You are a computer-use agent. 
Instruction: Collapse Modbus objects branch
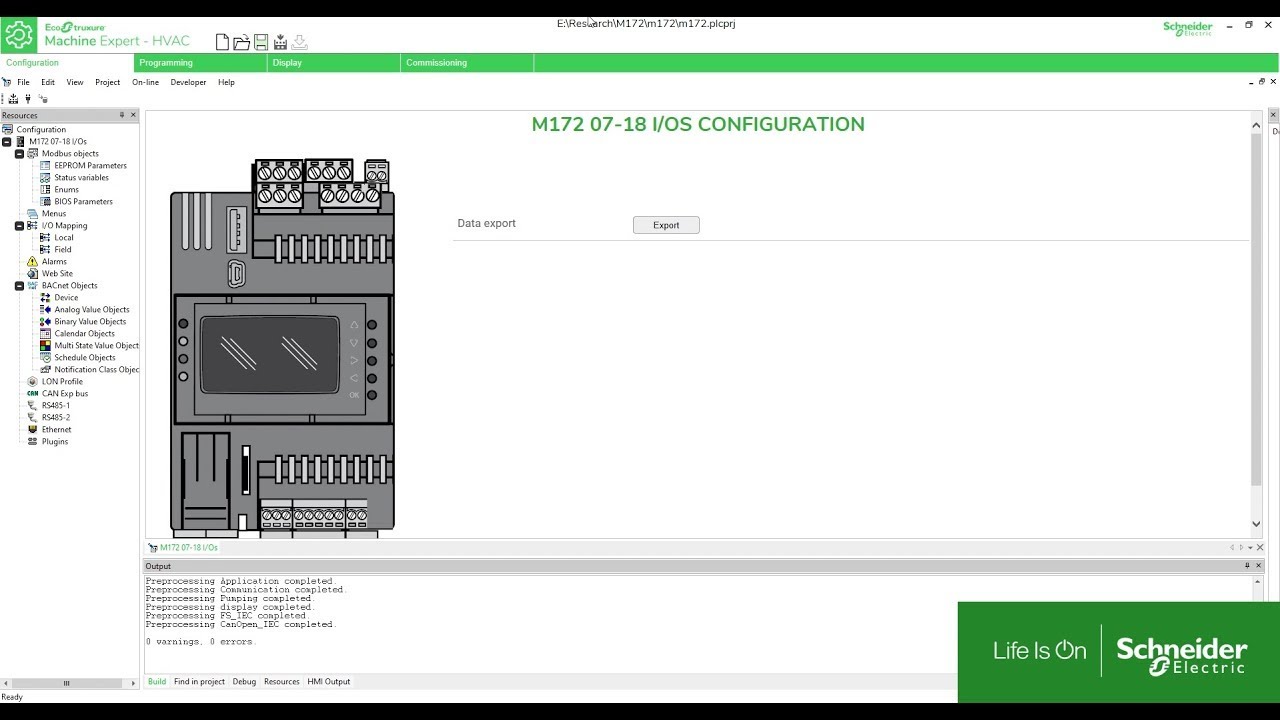(x=19, y=154)
